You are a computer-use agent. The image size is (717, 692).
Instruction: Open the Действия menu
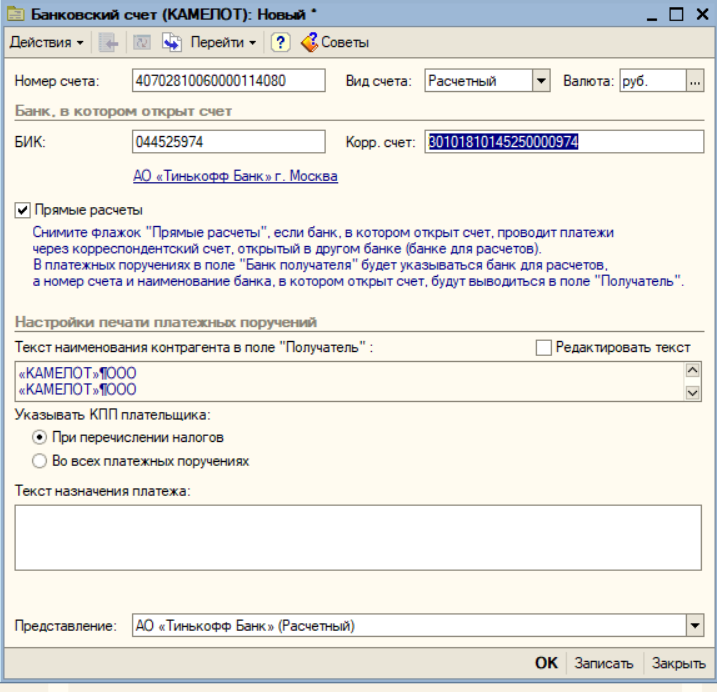pos(47,43)
